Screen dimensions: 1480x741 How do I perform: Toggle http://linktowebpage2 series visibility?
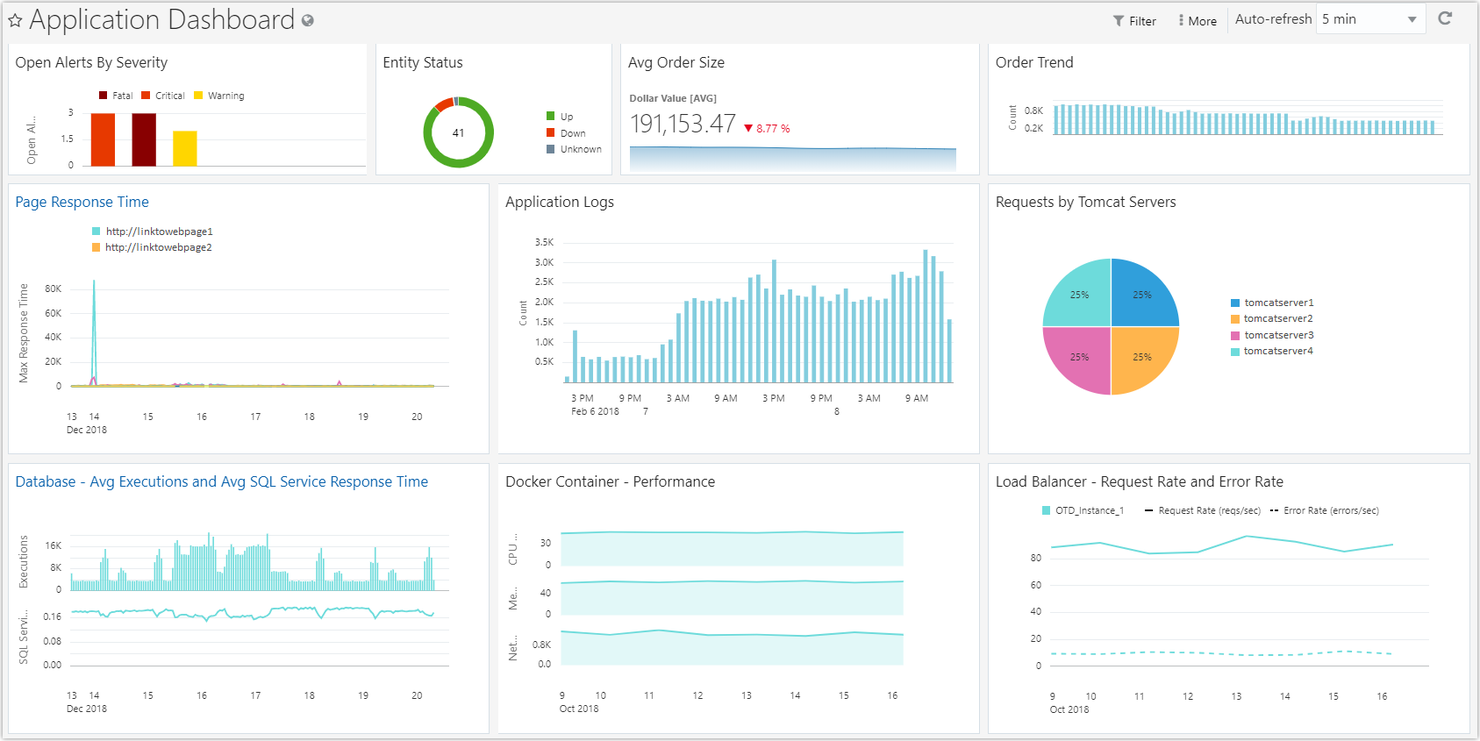click(x=93, y=247)
